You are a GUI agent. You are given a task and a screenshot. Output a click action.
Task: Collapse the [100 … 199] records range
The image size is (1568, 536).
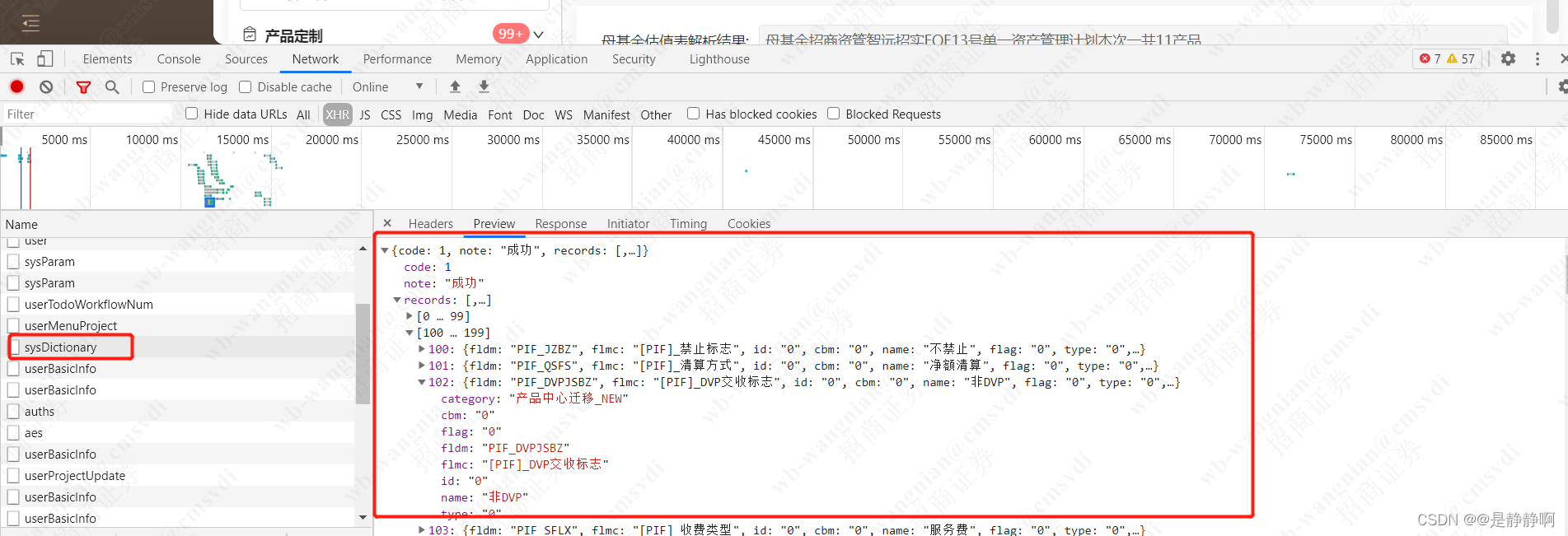coord(410,333)
